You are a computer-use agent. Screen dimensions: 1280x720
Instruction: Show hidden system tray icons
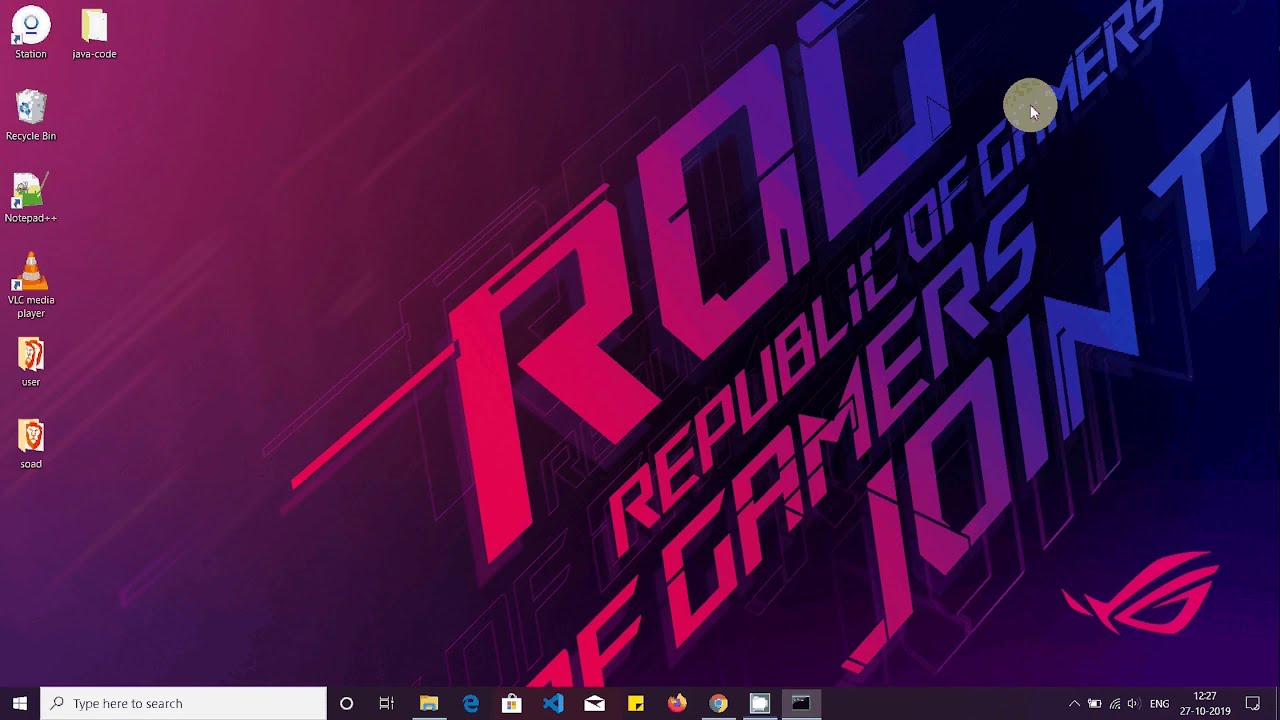(x=1074, y=703)
